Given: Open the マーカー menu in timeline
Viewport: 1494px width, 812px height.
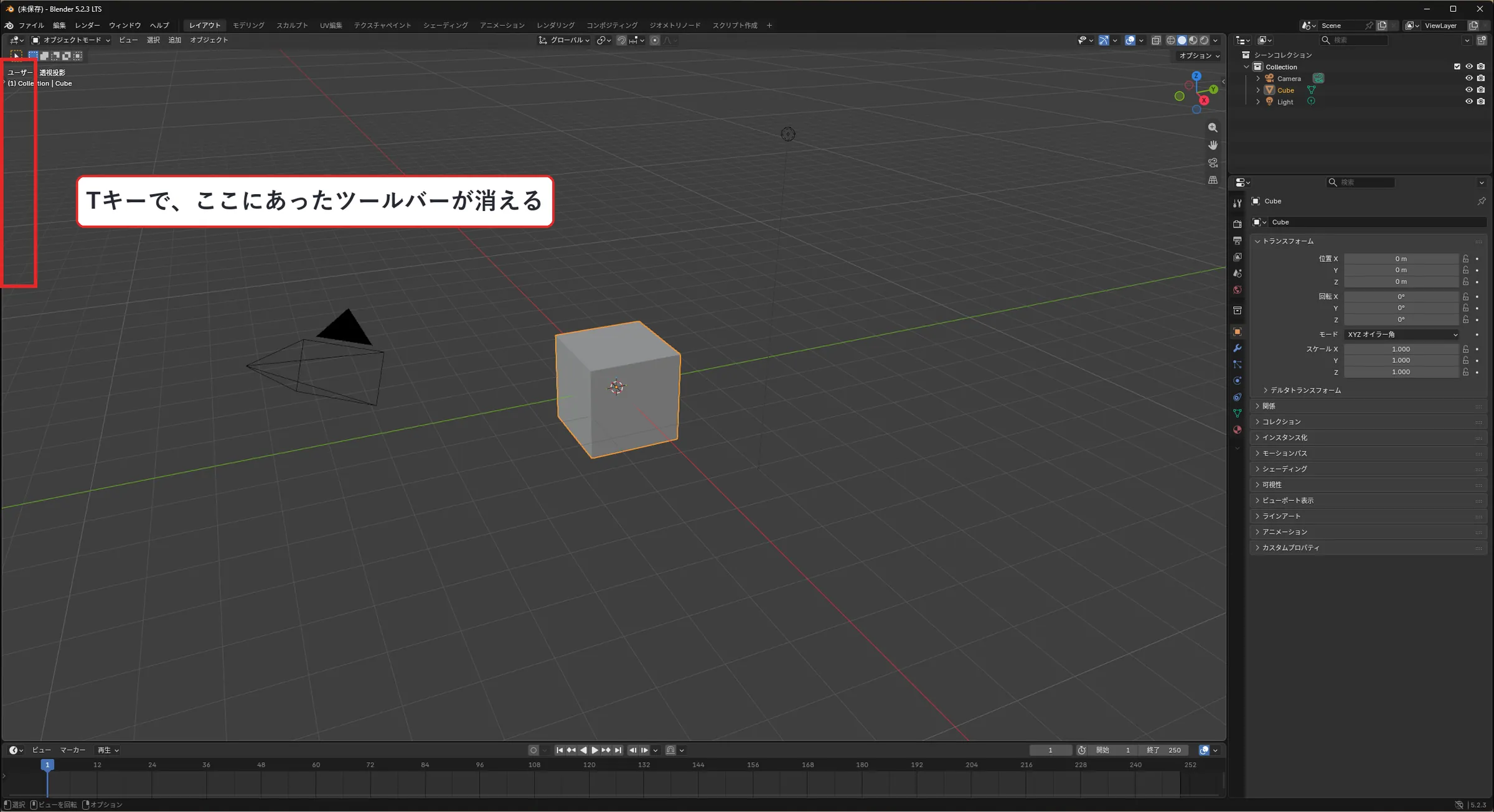Looking at the screenshot, I should tap(73, 750).
